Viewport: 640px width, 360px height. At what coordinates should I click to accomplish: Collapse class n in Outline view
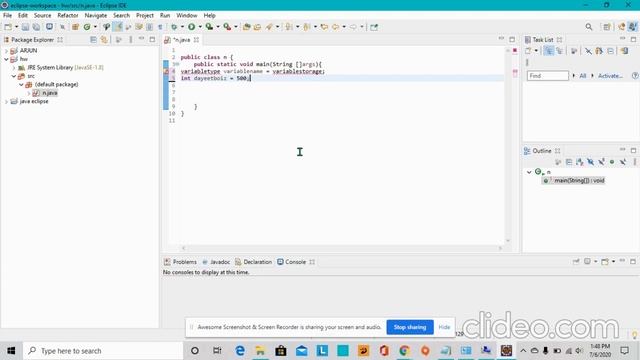[529, 172]
